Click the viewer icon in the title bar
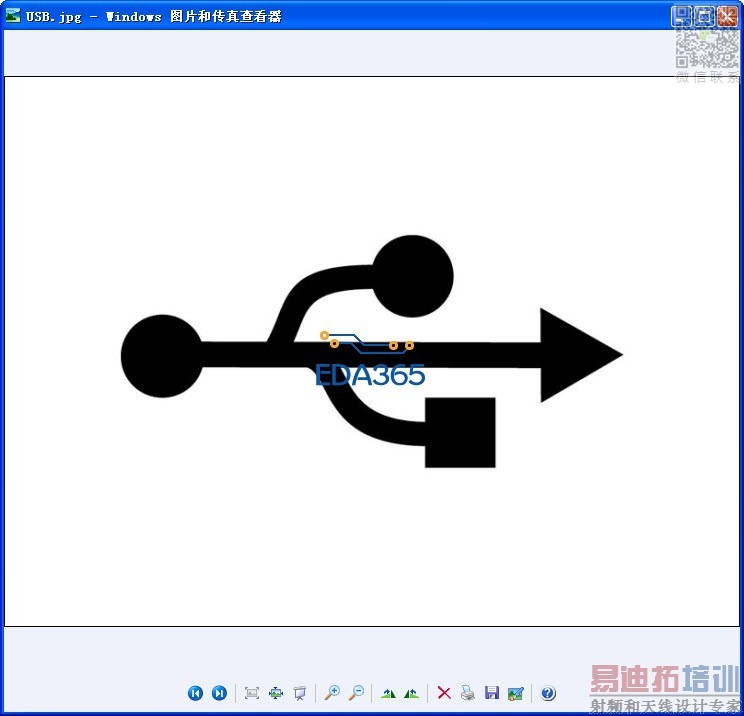 click(13, 16)
